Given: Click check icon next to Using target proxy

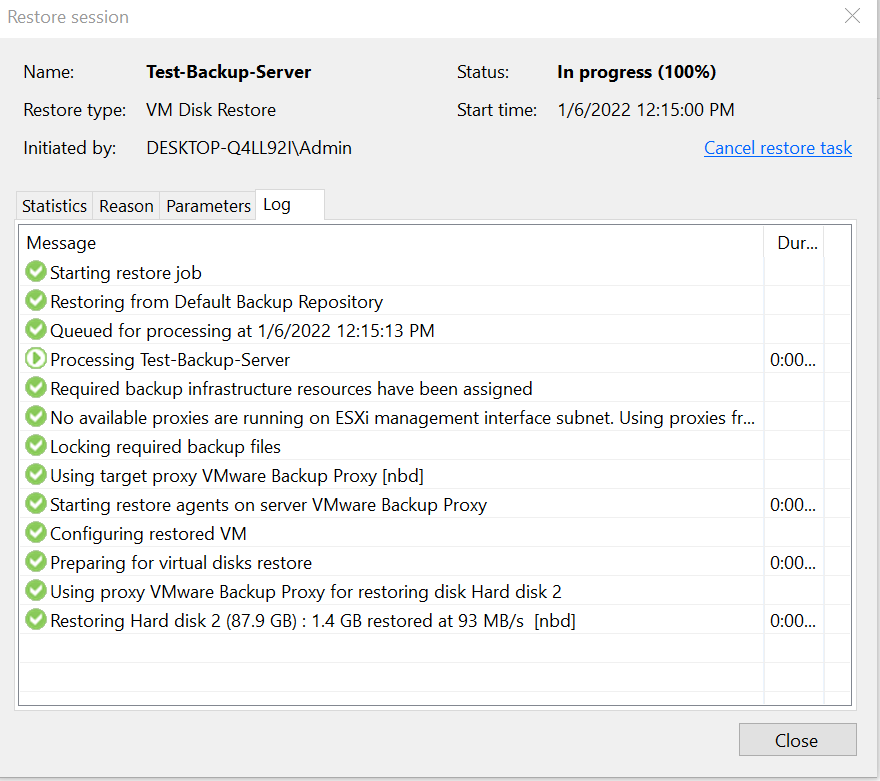Looking at the screenshot, I should [x=36, y=475].
